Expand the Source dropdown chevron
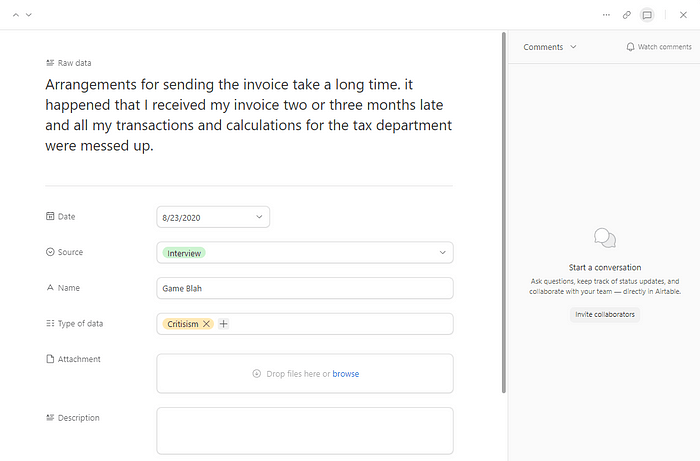Screen dimensions: 700x461 click(x=442, y=253)
